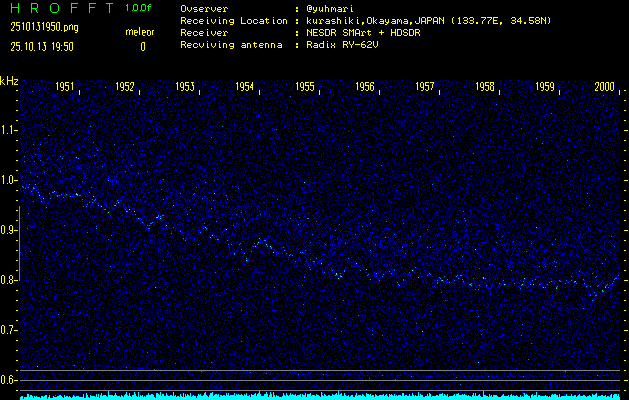Image resolution: width=629 pixels, height=400 pixels.
Task: Click the HROFFT title text
Action: [x=57, y=8]
